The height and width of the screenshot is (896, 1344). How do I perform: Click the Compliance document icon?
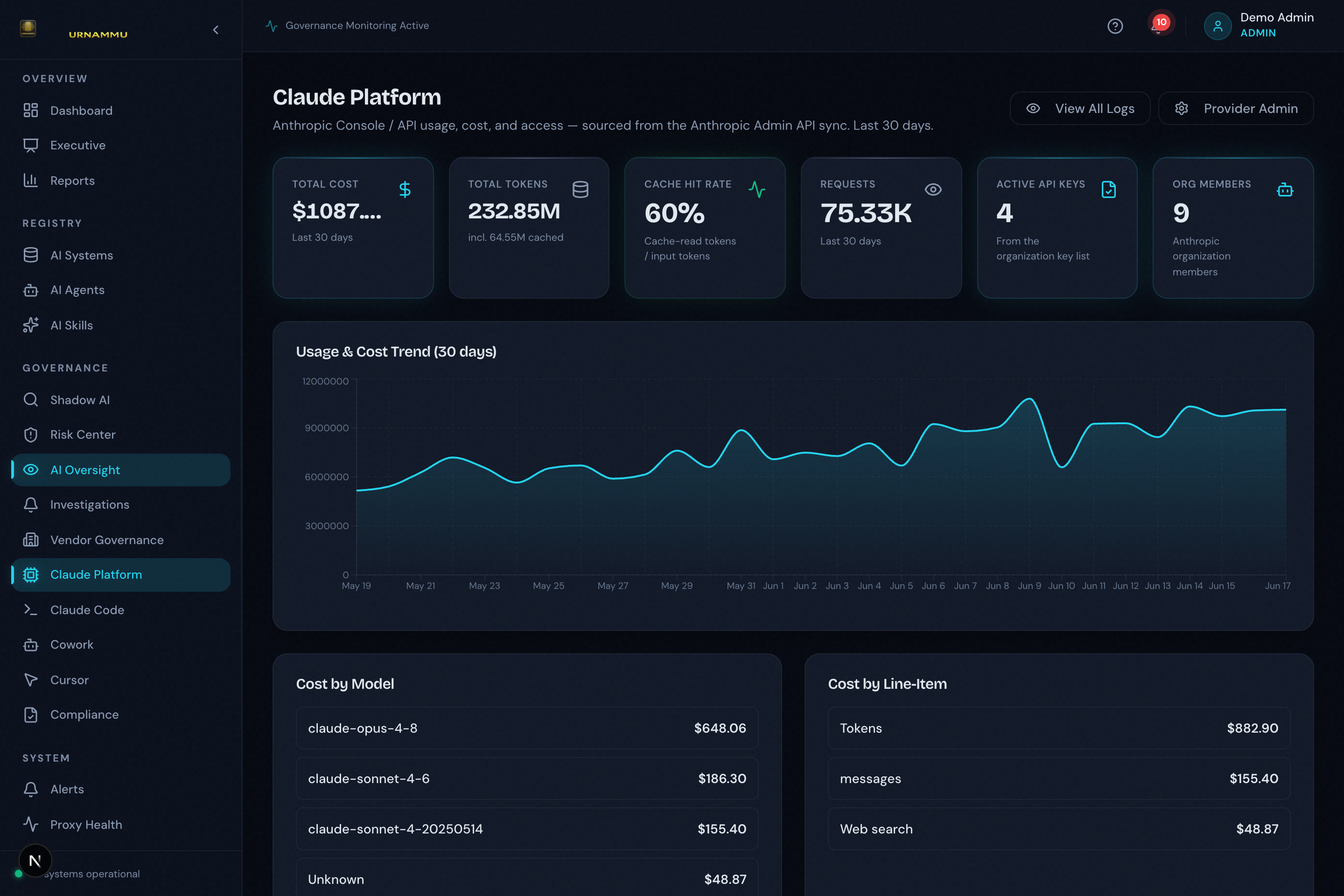coord(31,715)
